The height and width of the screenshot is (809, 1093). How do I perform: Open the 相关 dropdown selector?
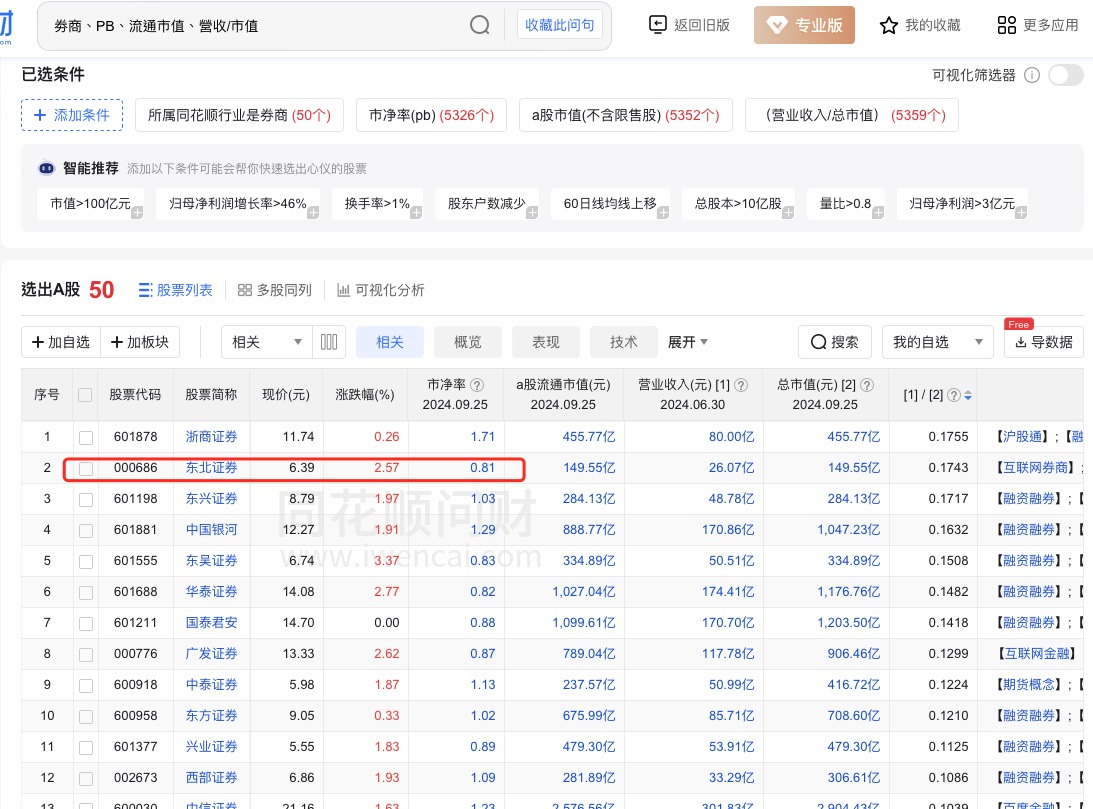click(x=267, y=342)
